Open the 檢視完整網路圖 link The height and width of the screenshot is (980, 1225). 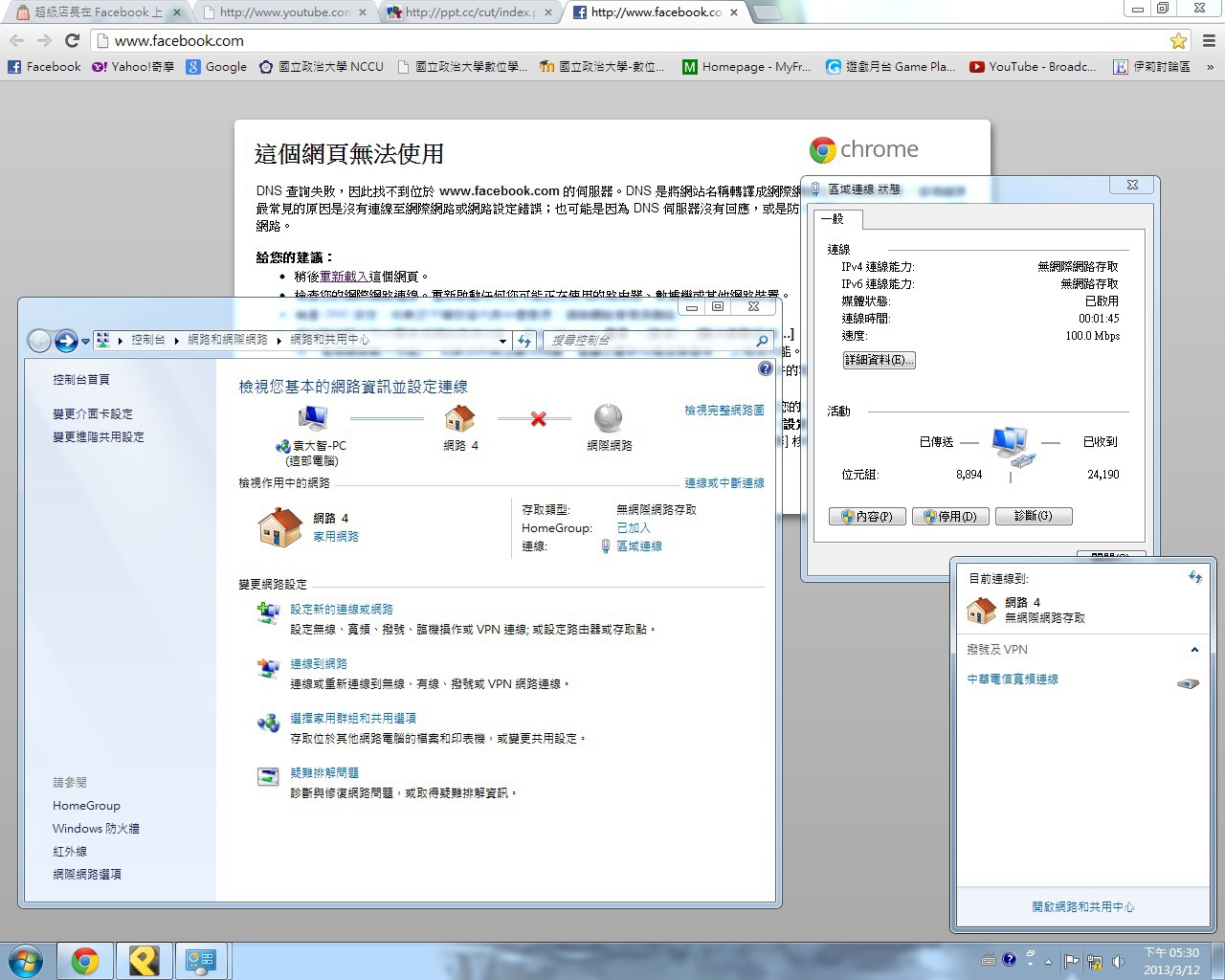(724, 411)
